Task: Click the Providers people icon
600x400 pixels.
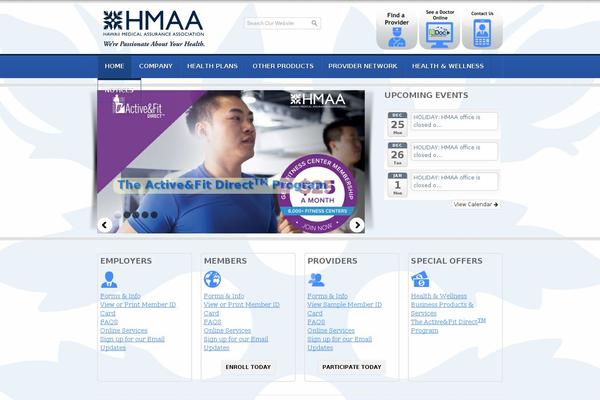Action: point(316,279)
